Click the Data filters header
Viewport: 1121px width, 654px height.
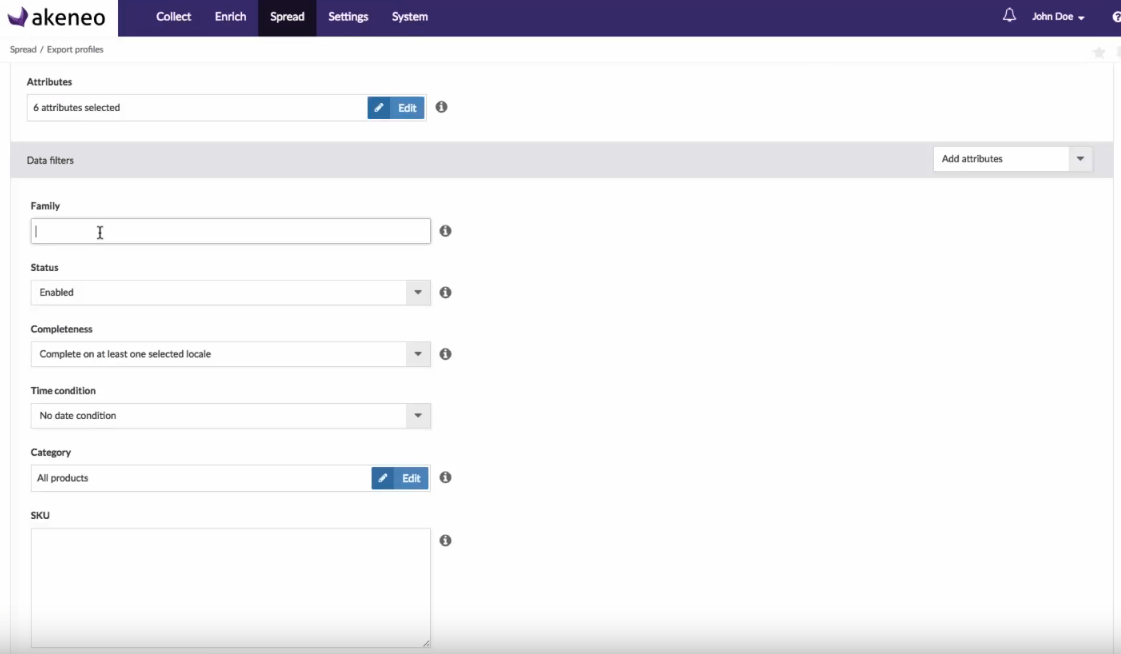[x=50, y=160]
